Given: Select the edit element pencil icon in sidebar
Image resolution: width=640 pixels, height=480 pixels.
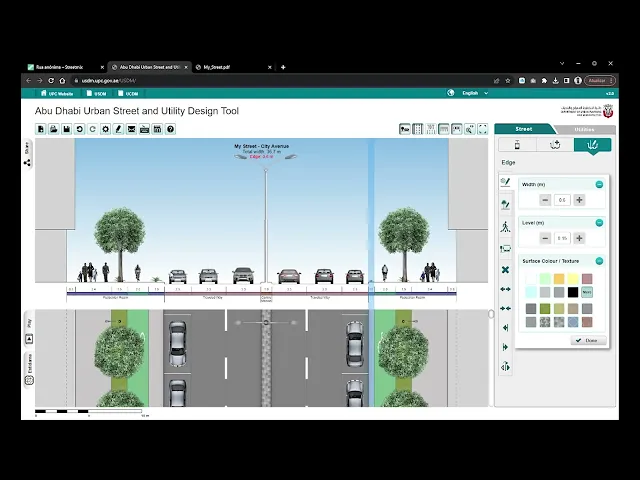Looking at the screenshot, I should [x=505, y=182].
